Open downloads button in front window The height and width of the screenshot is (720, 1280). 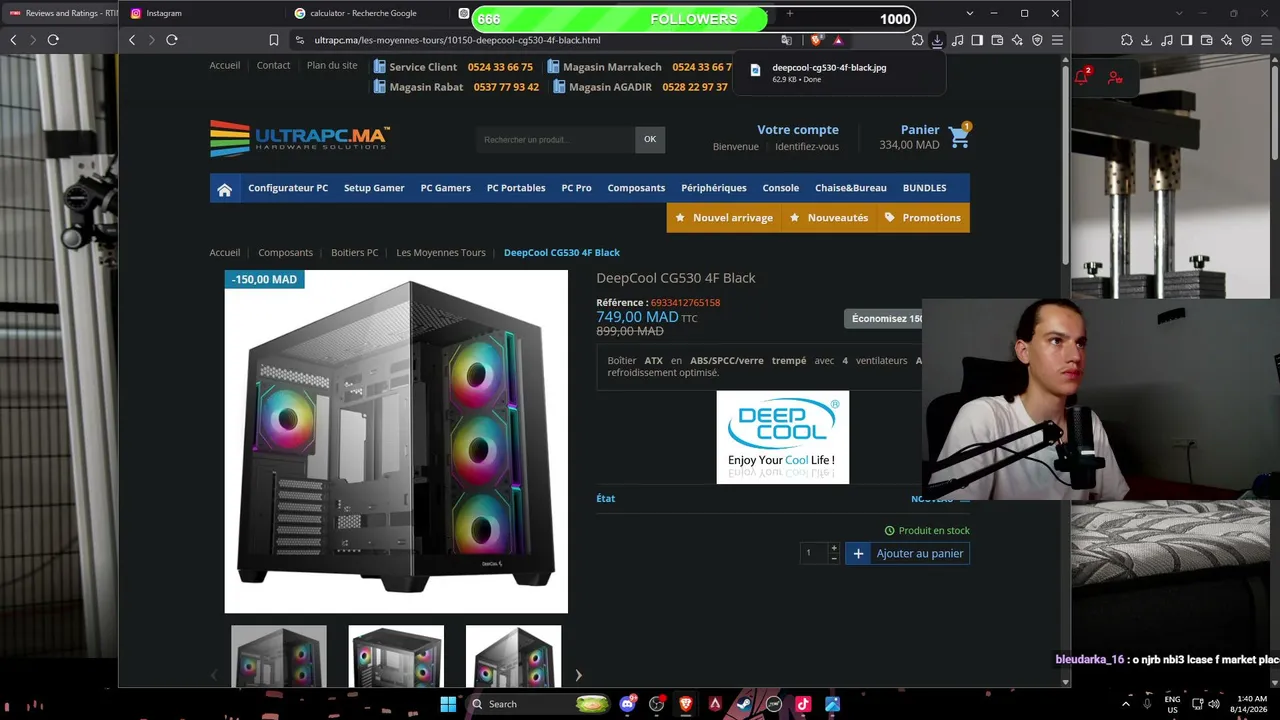pyautogui.click(x=937, y=40)
